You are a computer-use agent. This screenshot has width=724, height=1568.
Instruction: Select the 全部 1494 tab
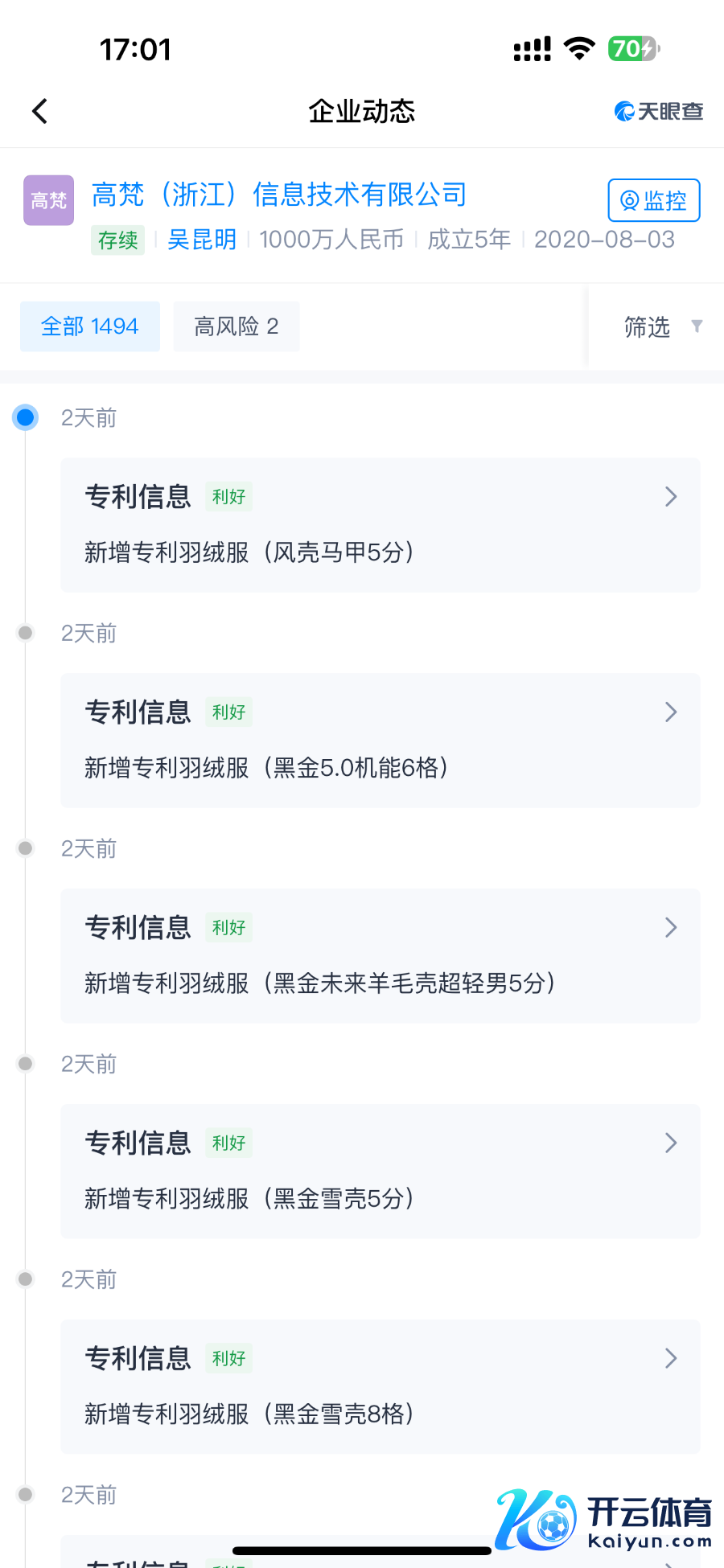point(90,326)
